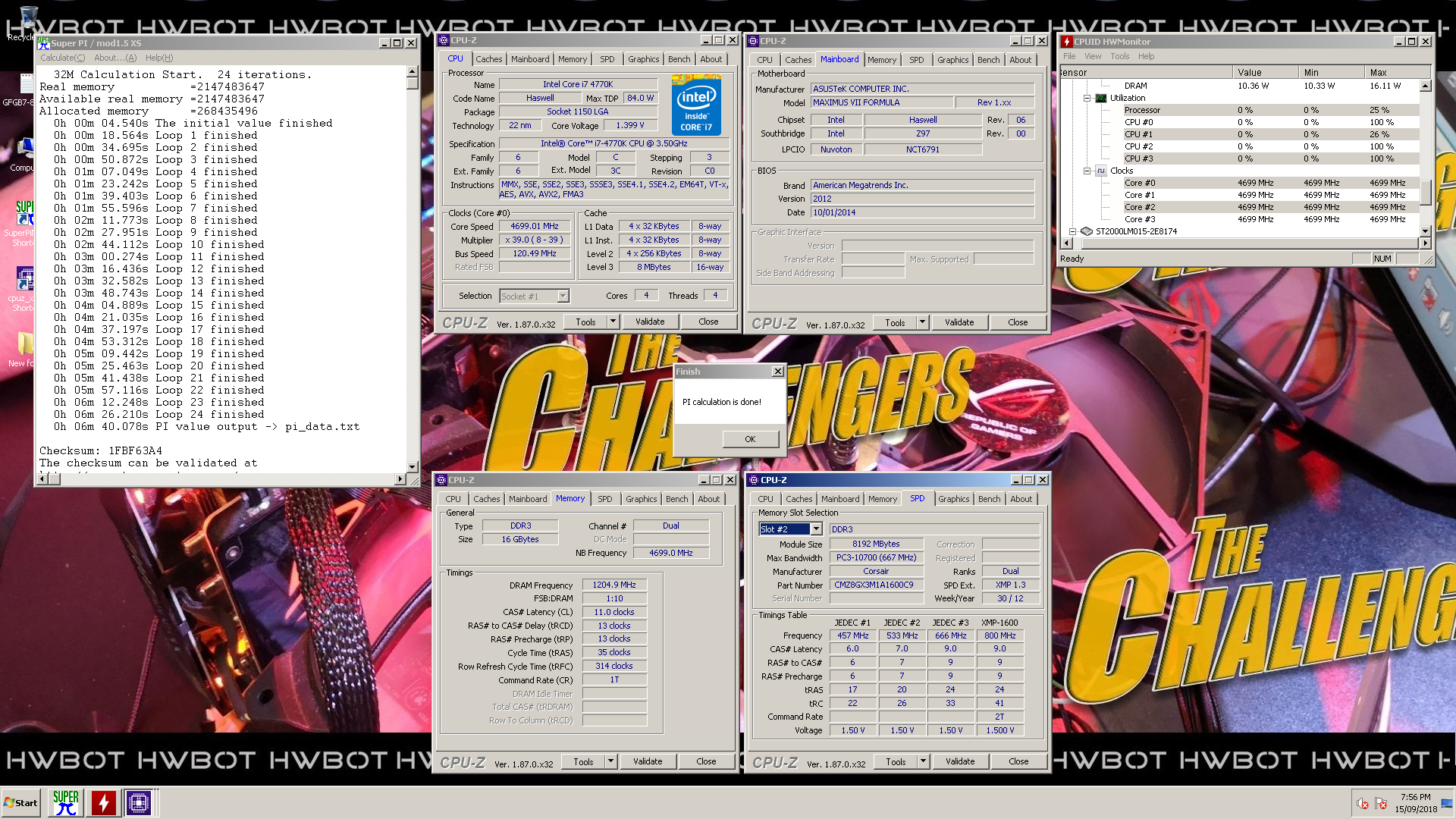Open the Recycle Bin desktop icon

[x=27, y=21]
